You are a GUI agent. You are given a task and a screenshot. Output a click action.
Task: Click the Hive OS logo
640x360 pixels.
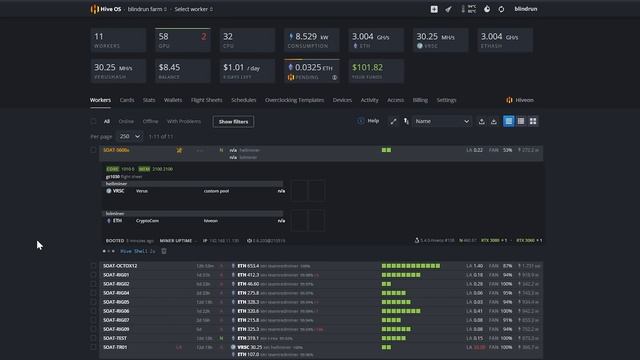point(106,9)
